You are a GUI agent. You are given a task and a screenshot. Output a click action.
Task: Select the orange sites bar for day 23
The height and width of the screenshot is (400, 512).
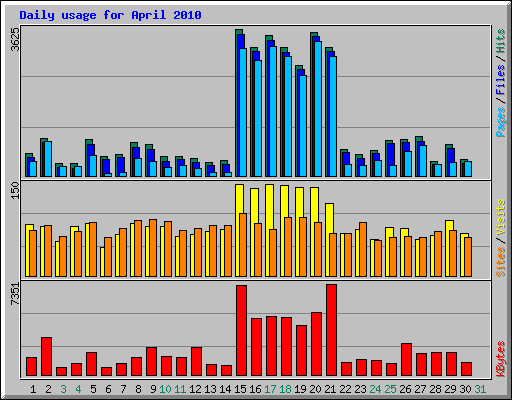[x=363, y=249]
